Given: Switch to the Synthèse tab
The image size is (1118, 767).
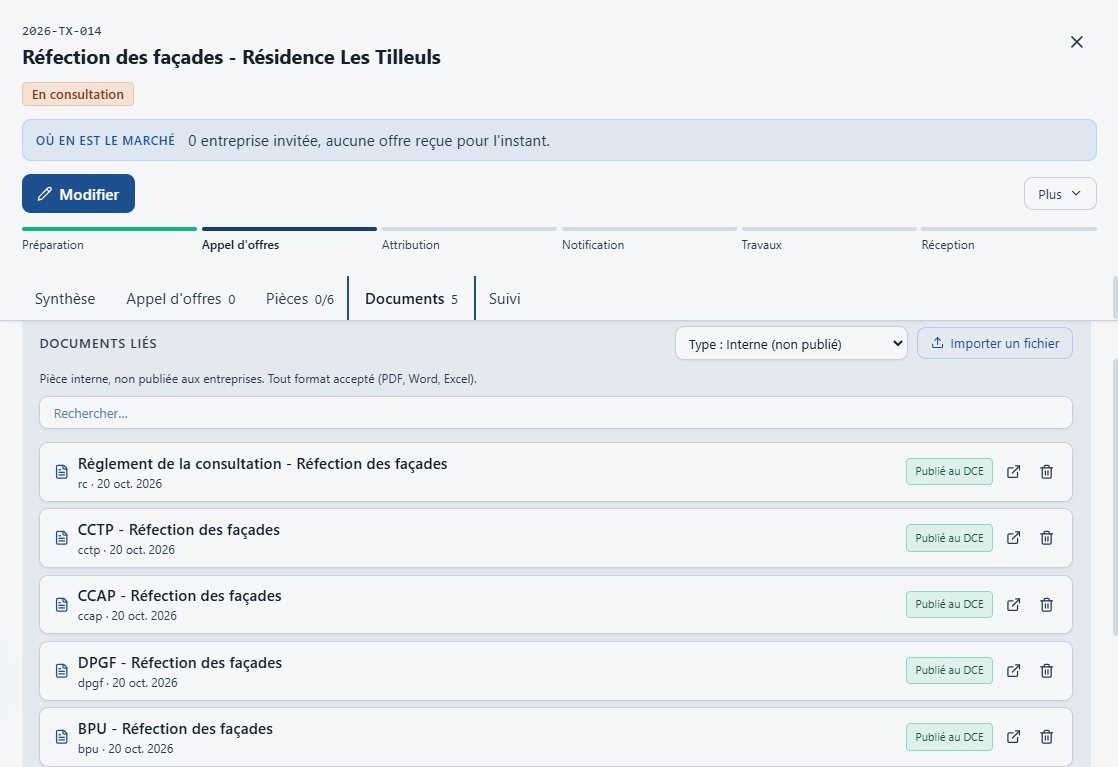Looking at the screenshot, I should (x=65, y=299).
